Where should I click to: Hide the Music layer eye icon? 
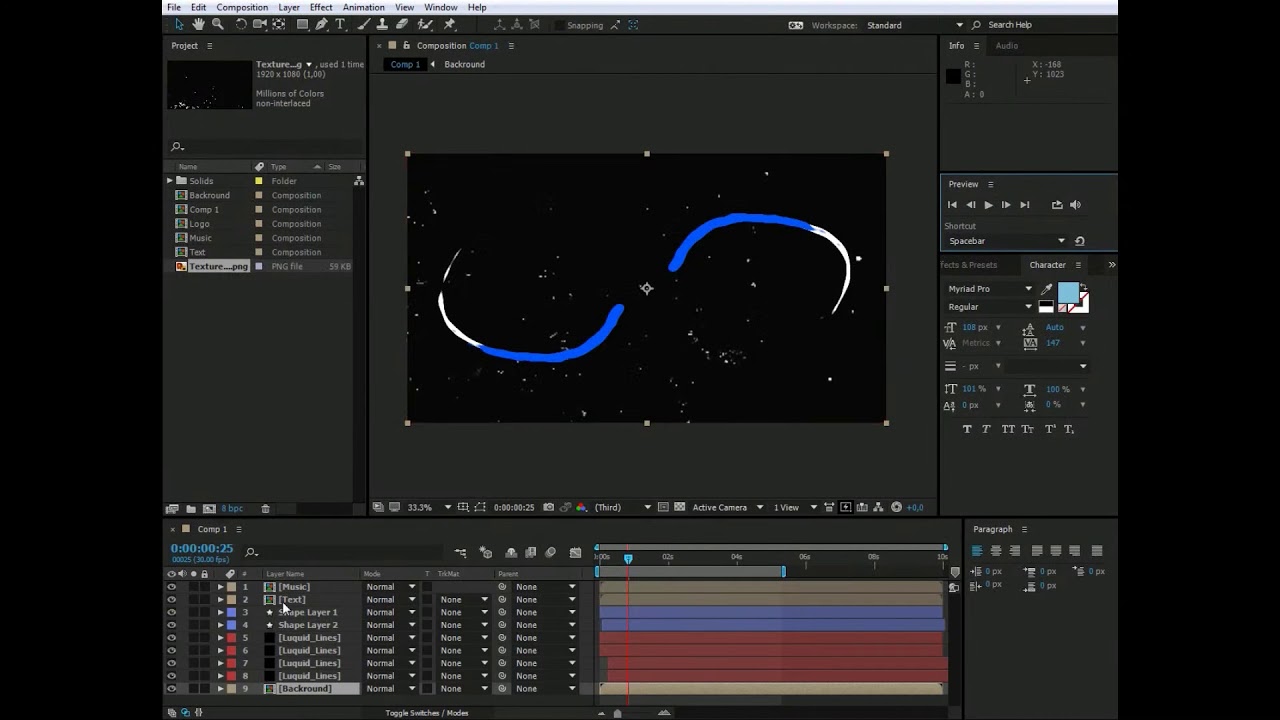[171, 587]
